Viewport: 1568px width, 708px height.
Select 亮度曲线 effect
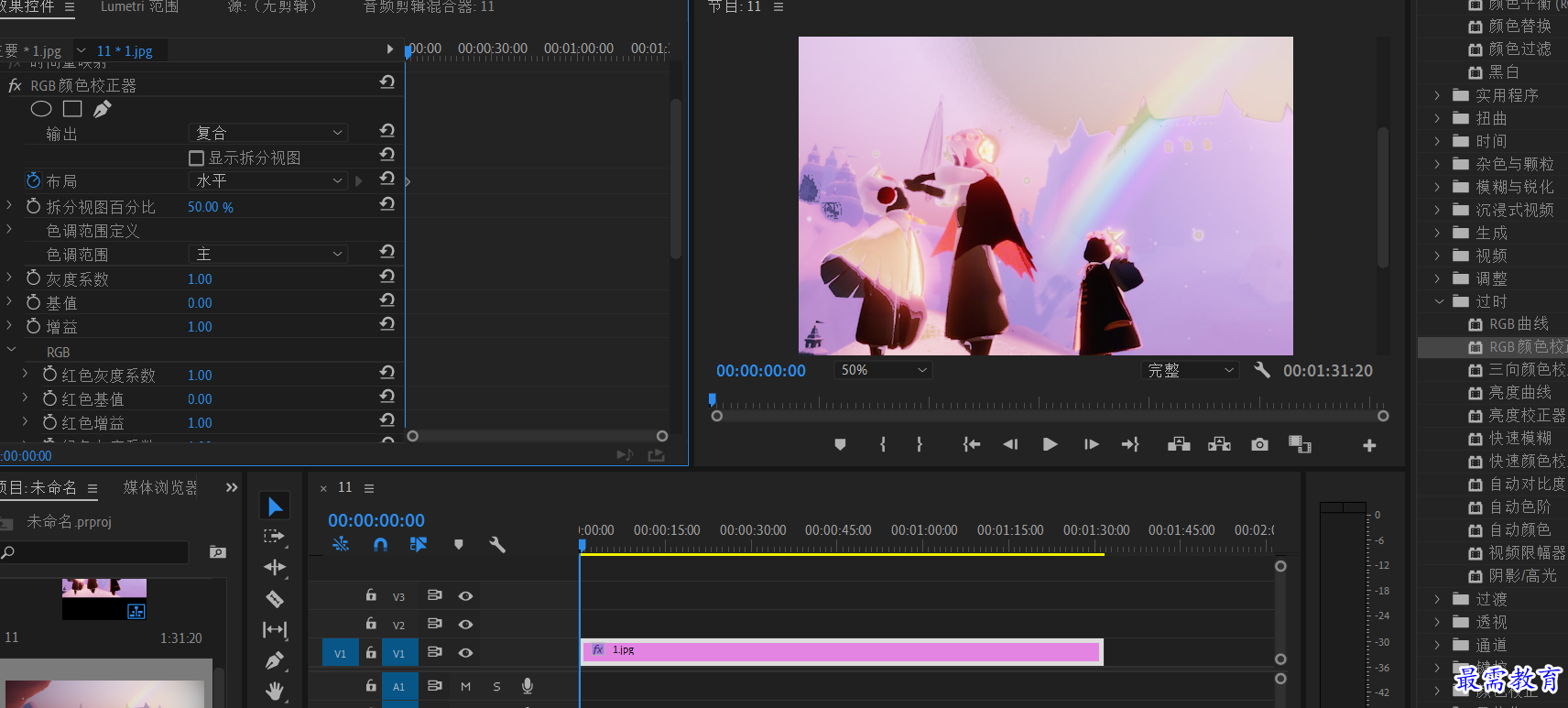pos(1519,393)
